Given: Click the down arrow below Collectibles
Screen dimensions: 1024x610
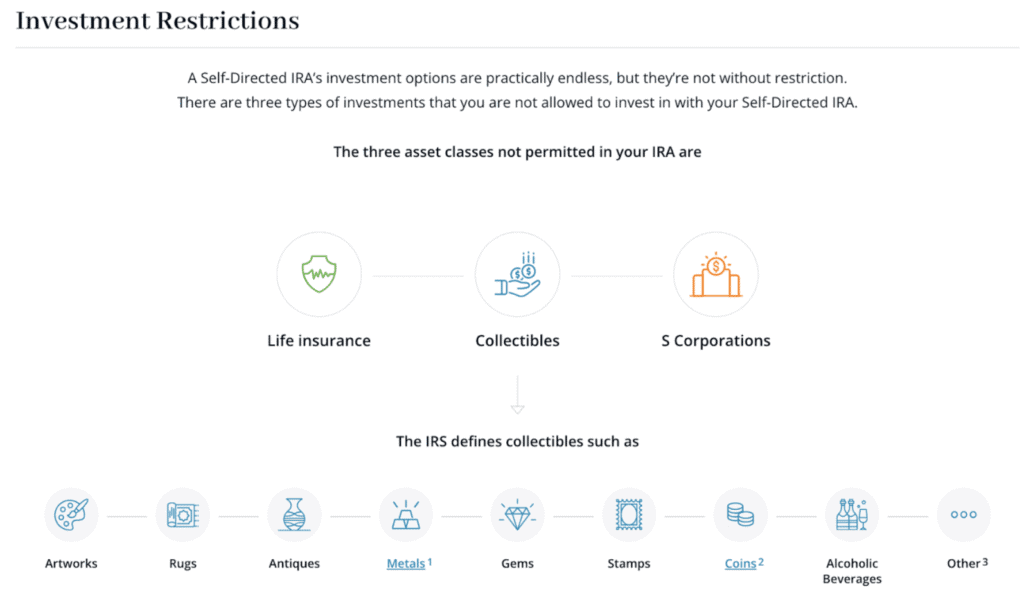Looking at the screenshot, I should [517, 395].
